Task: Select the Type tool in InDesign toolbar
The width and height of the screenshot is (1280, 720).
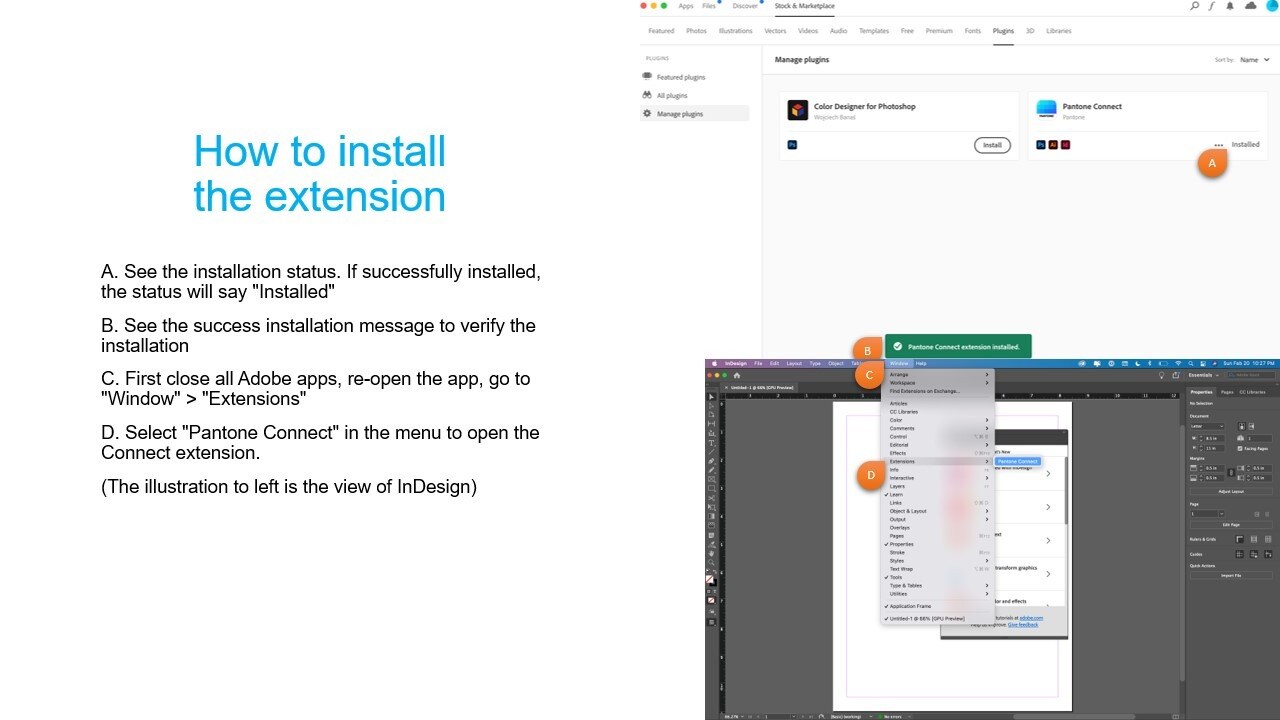Action: click(x=711, y=444)
